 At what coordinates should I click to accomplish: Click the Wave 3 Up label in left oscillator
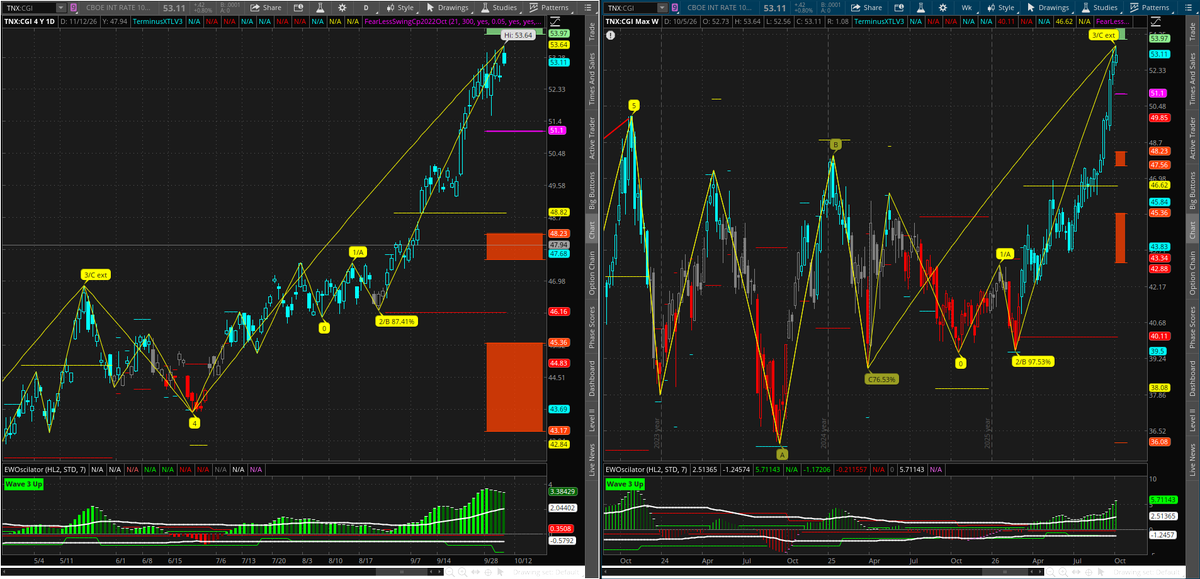coord(25,484)
